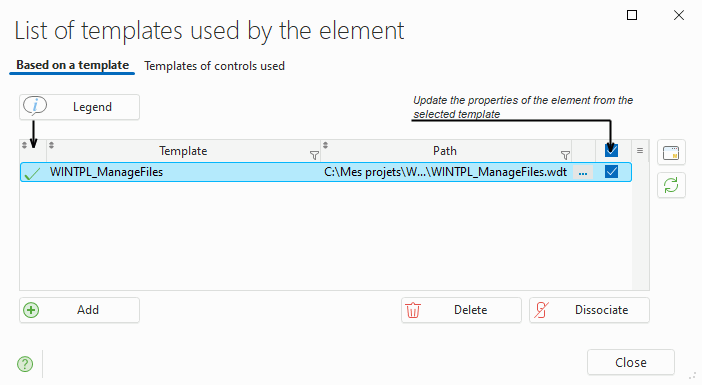Viewport: 702px width, 385px height.
Task: Click the green check status of WINTPL_ManageFiles
Action: [x=32, y=173]
